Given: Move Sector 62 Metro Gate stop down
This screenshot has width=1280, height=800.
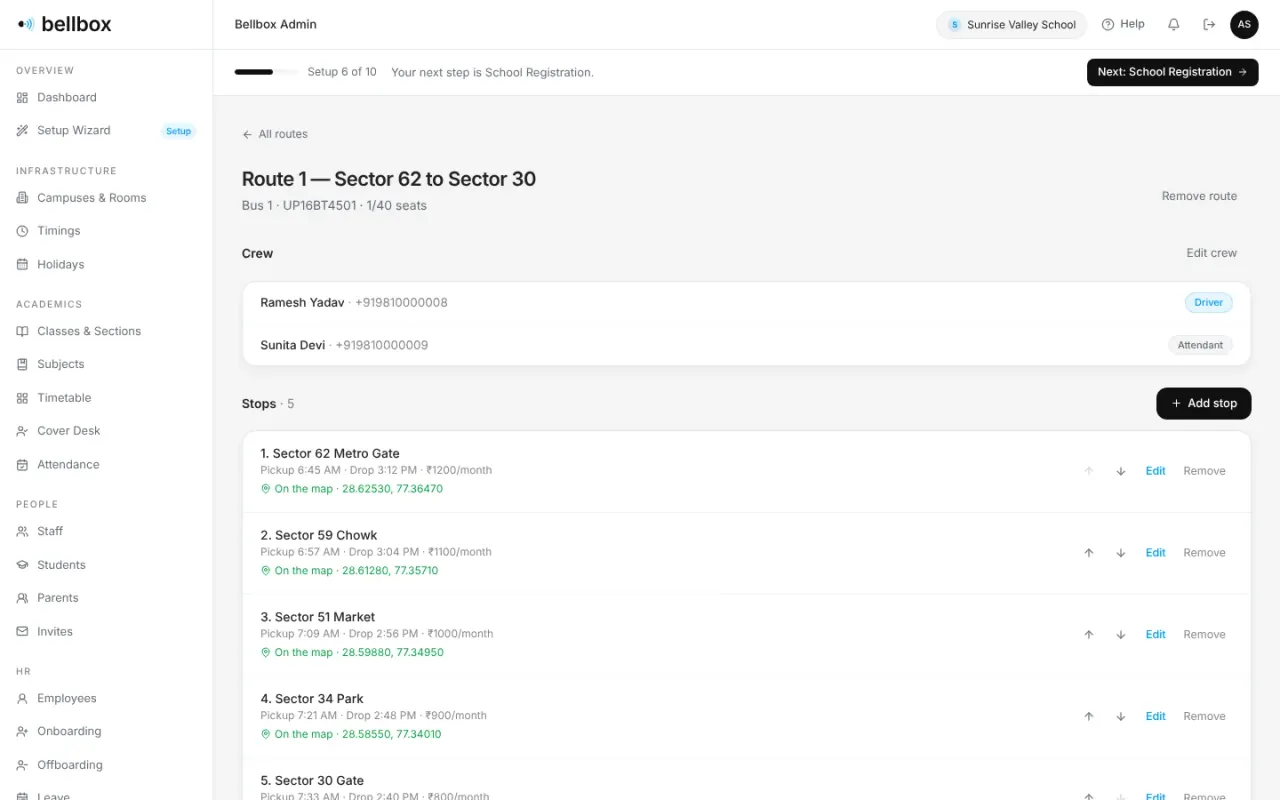Looking at the screenshot, I should tap(1121, 471).
